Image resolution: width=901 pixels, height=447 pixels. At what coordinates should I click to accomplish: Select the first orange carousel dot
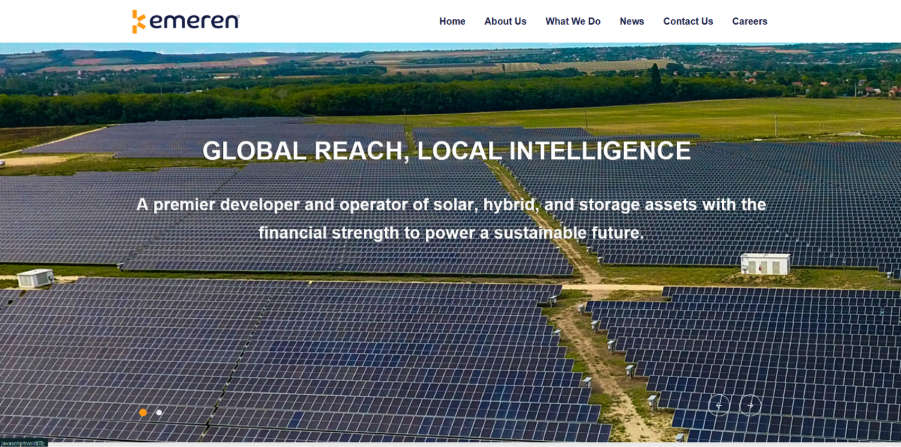pos(143,413)
